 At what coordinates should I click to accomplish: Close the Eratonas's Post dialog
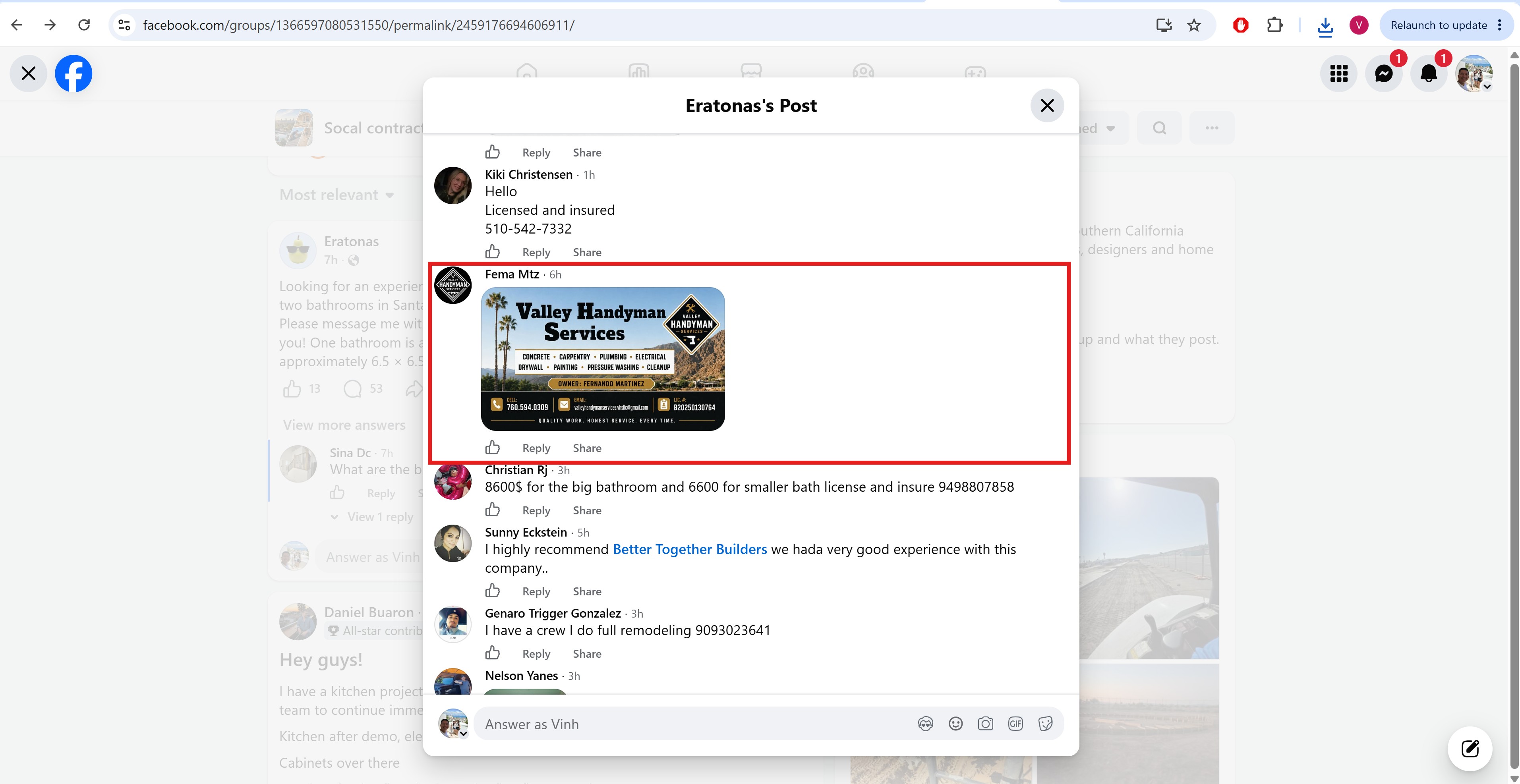pyautogui.click(x=1047, y=106)
